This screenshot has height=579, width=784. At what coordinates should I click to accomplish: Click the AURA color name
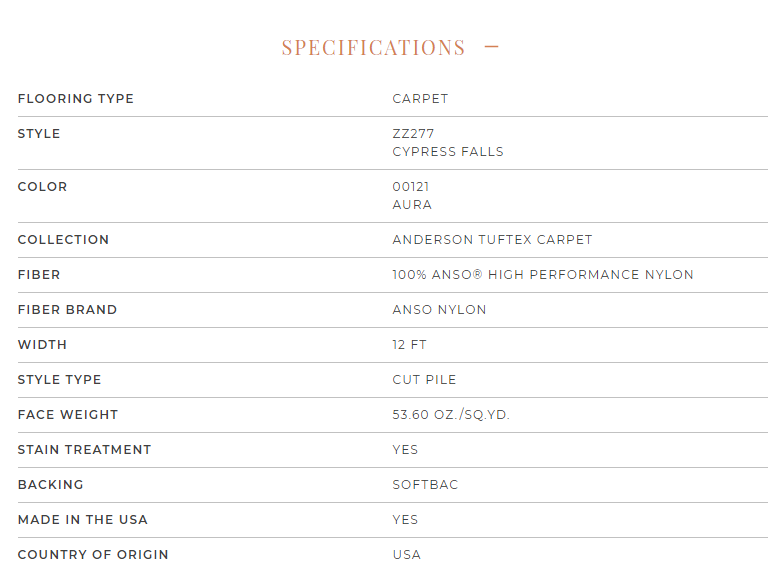(412, 204)
